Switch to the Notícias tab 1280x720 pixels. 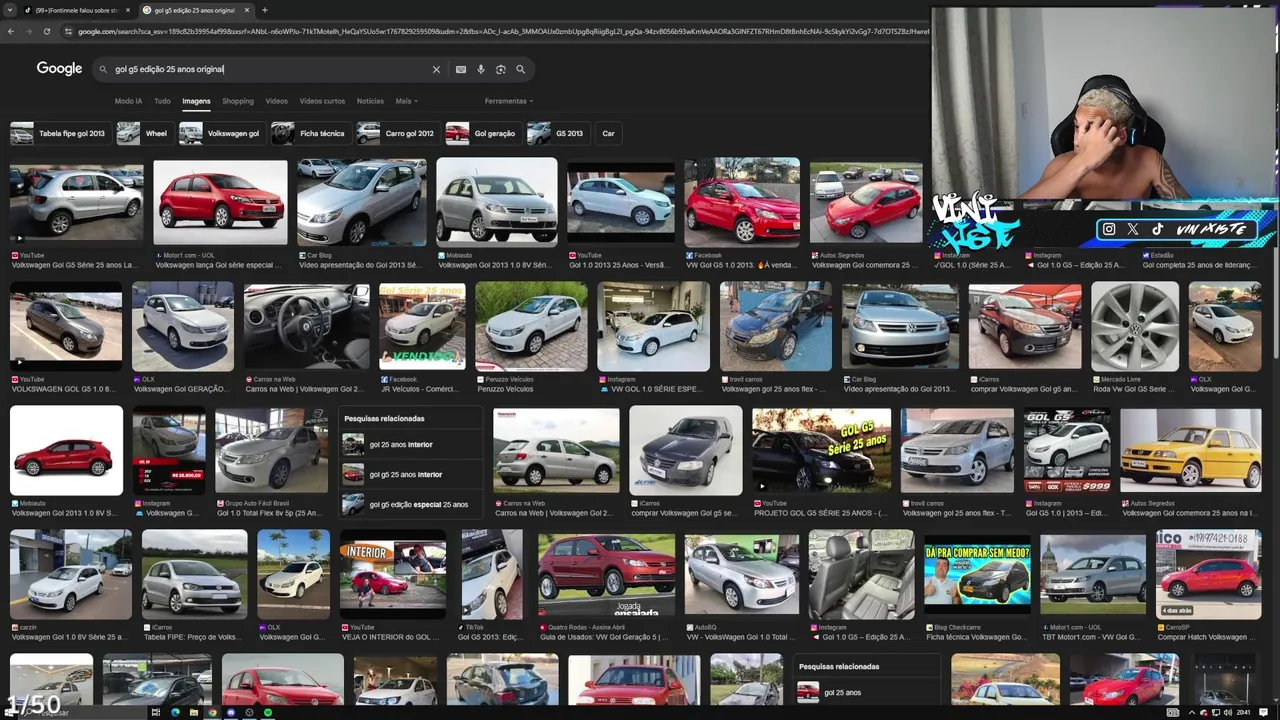[x=370, y=101]
